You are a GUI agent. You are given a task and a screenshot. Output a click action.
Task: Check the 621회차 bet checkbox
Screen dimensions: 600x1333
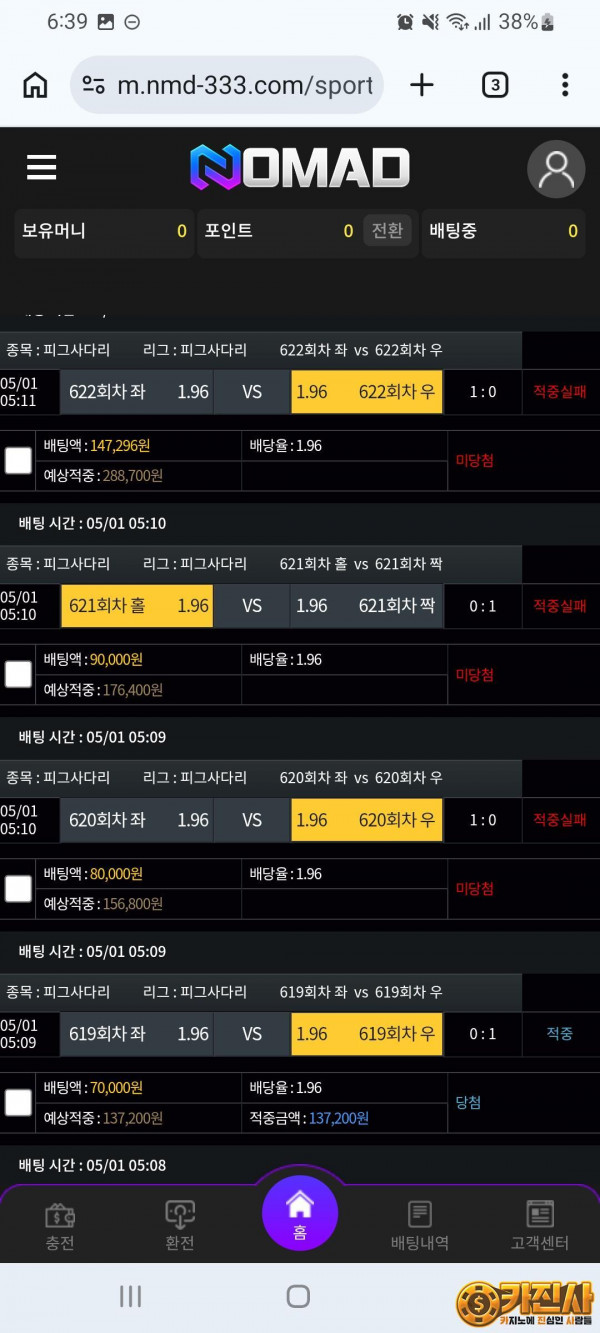[18, 674]
